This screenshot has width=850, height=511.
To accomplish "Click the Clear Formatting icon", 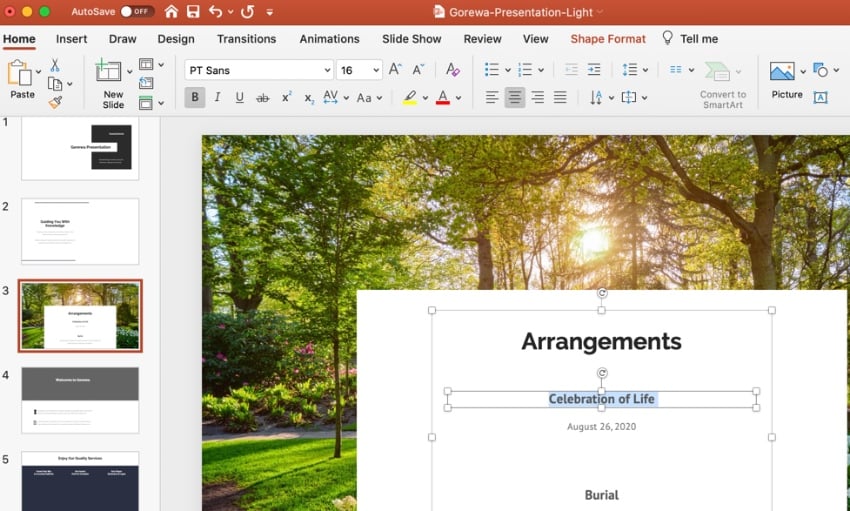I will (453, 70).
